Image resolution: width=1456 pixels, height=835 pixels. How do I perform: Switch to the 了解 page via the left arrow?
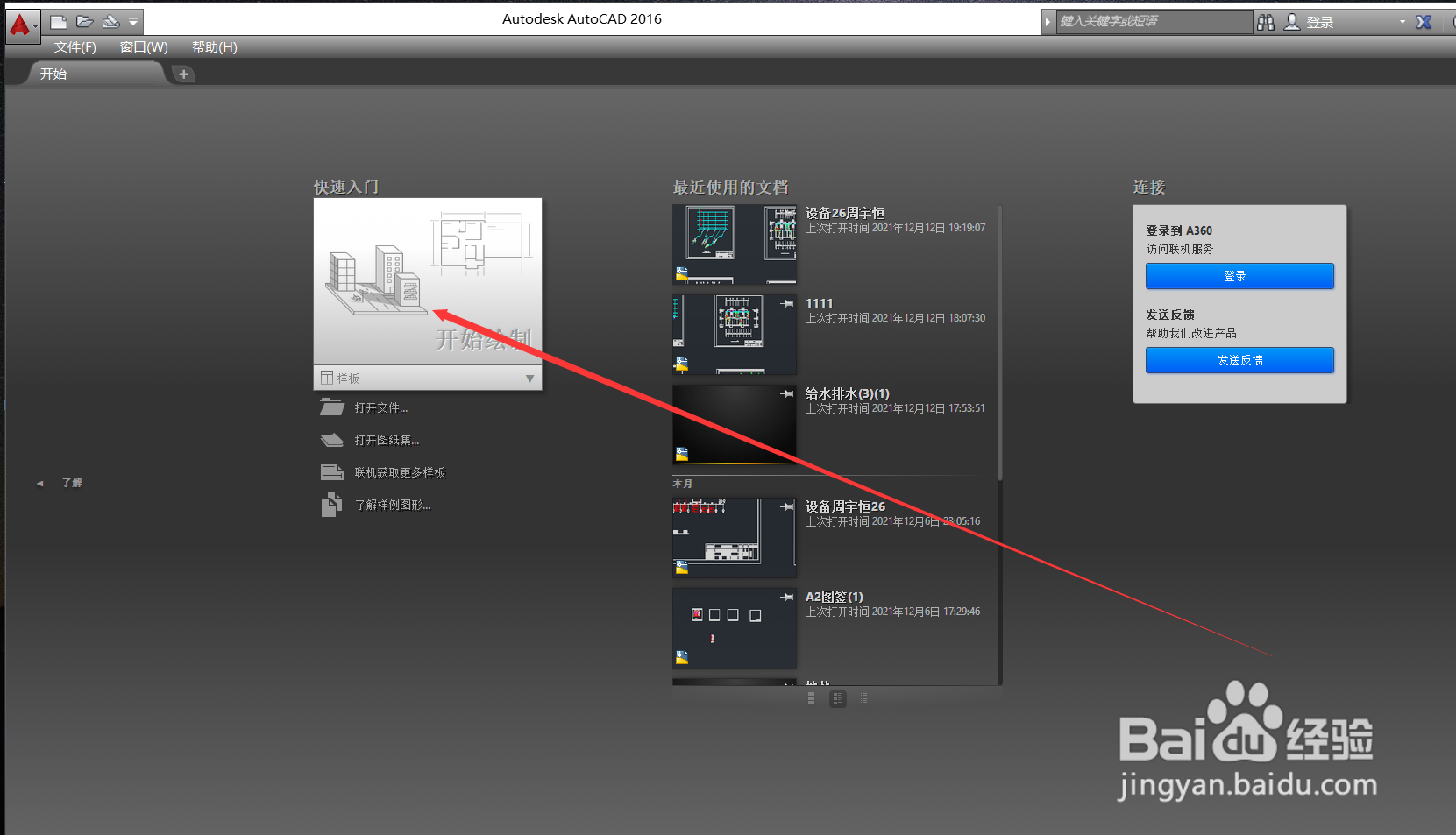[x=40, y=483]
